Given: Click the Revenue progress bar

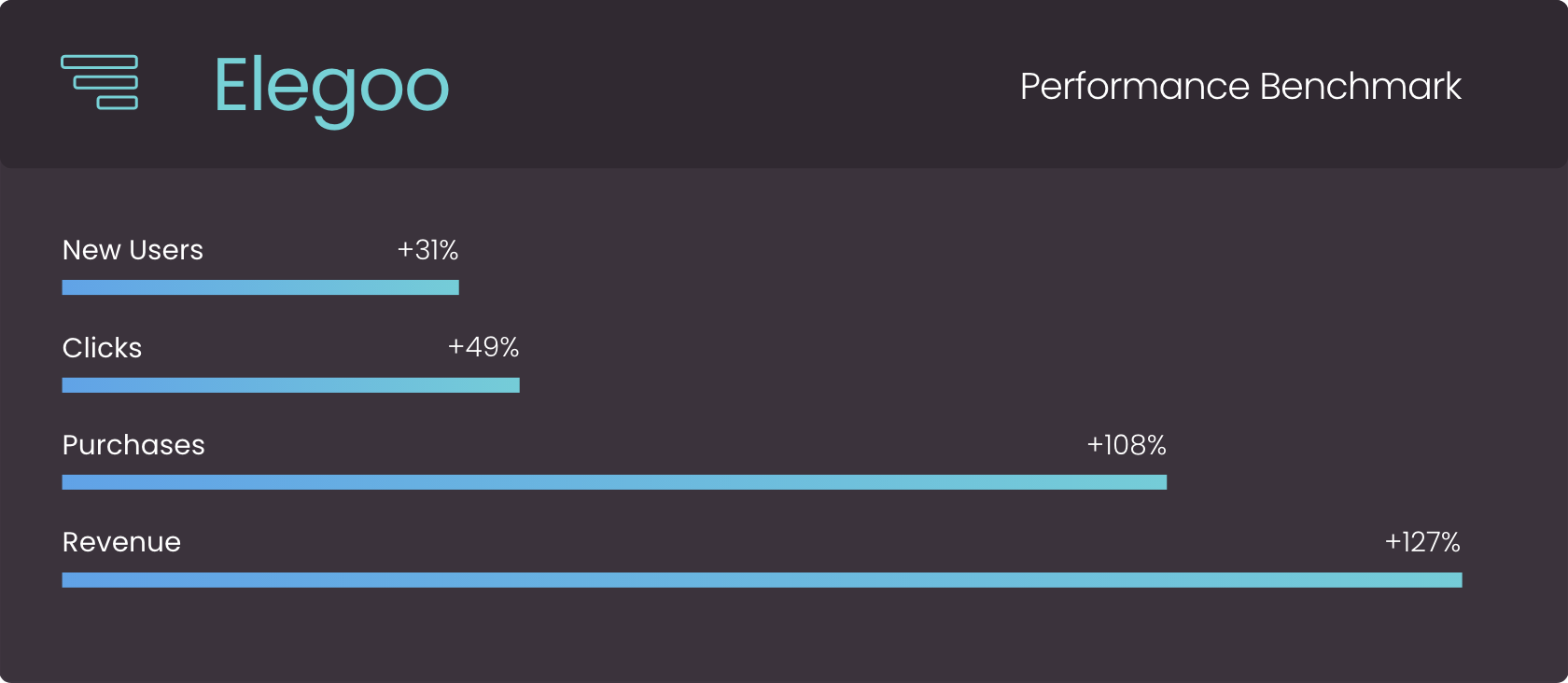Looking at the screenshot, I should [x=762, y=580].
